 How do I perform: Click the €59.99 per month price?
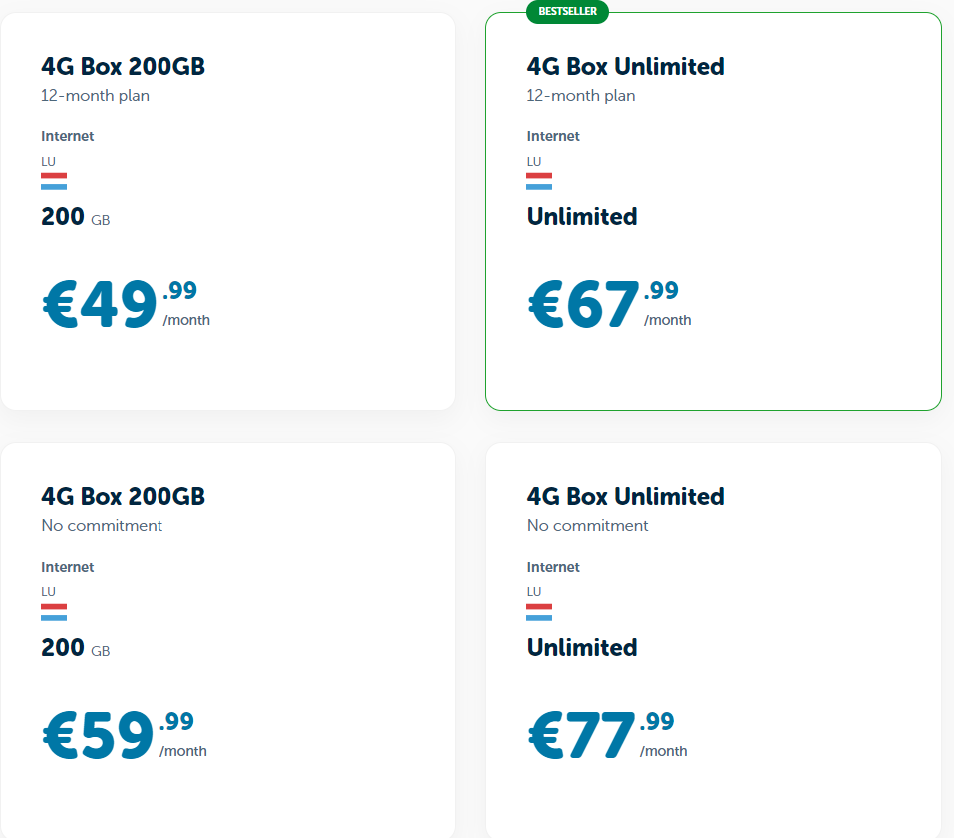click(x=125, y=735)
